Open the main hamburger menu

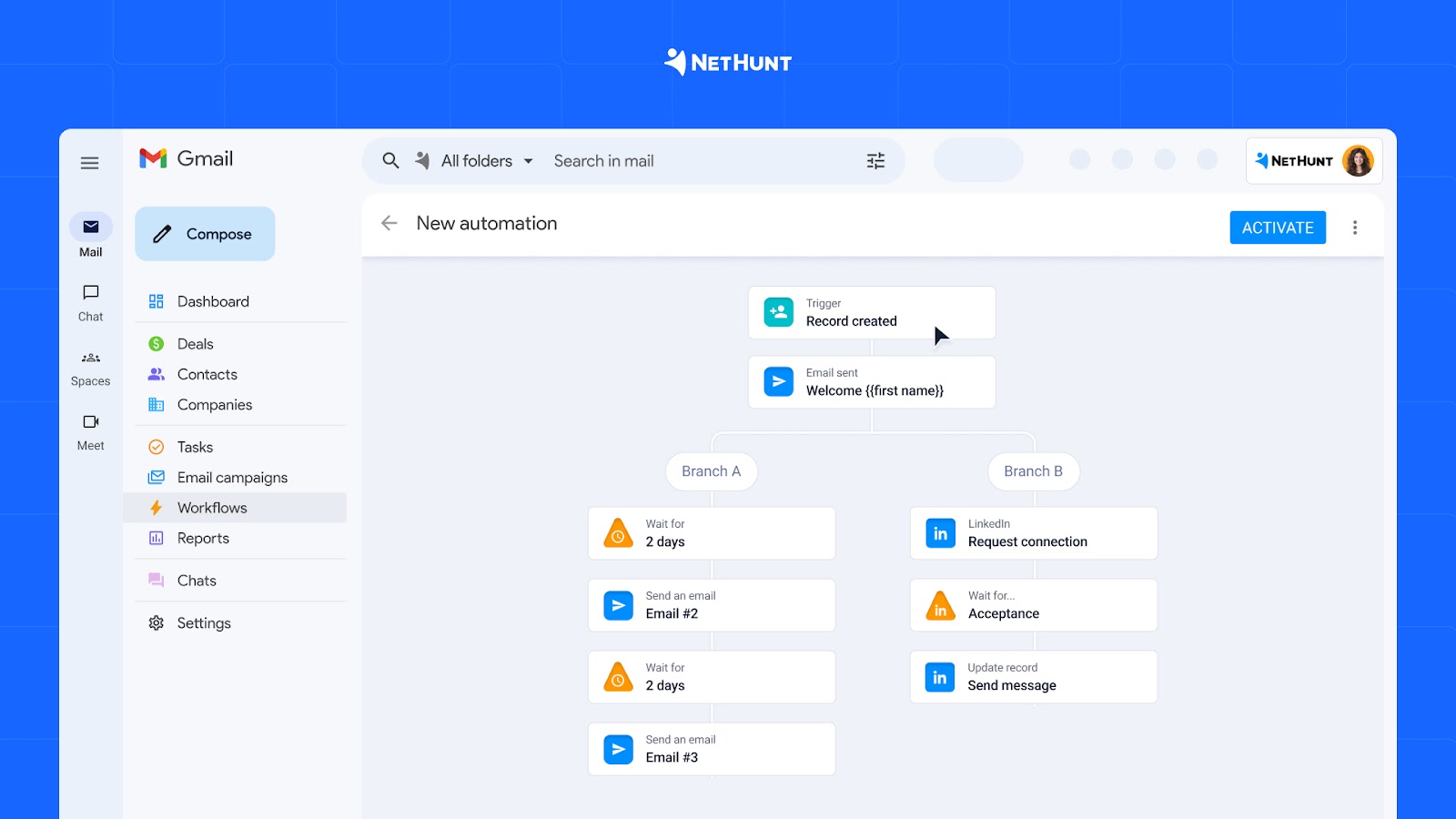click(x=89, y=163)
